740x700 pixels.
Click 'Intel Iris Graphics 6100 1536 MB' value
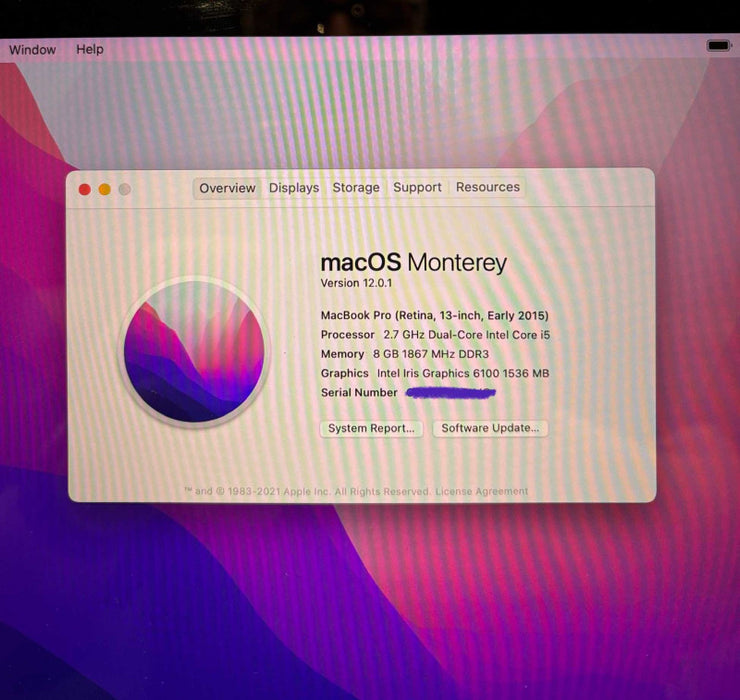pyautogui.click(x=463, y=373)
